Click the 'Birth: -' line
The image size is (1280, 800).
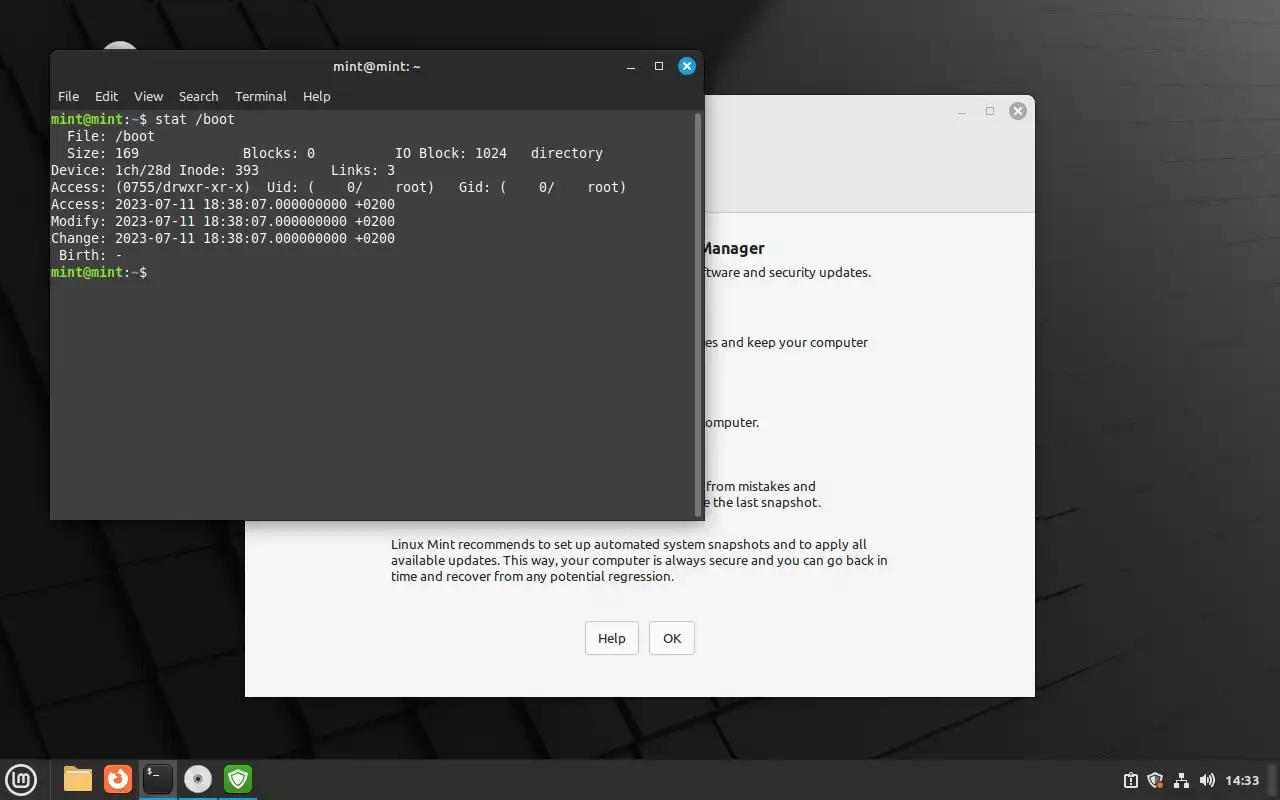pos(91,255)
